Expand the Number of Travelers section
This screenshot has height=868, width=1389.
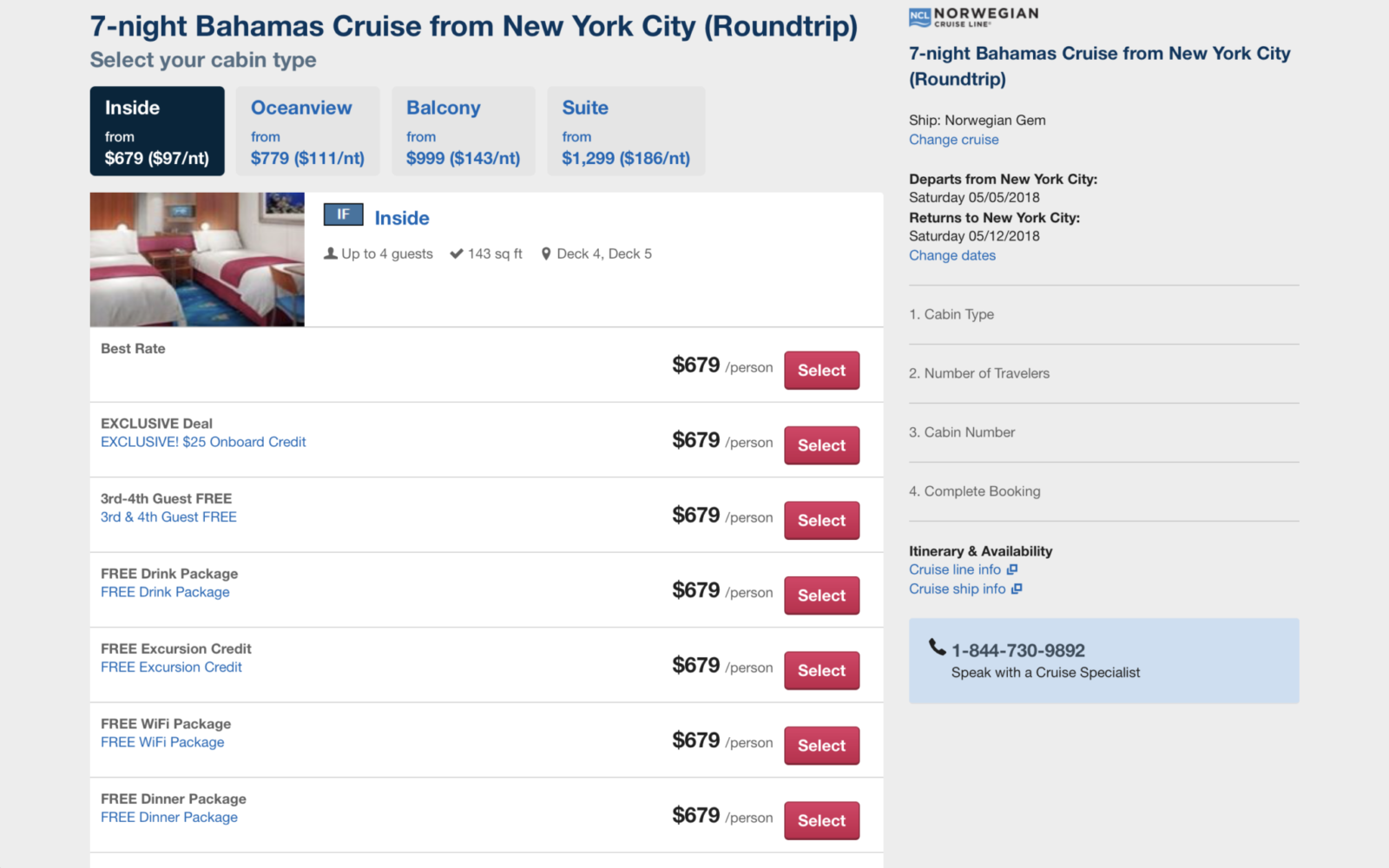coord(979,372)
